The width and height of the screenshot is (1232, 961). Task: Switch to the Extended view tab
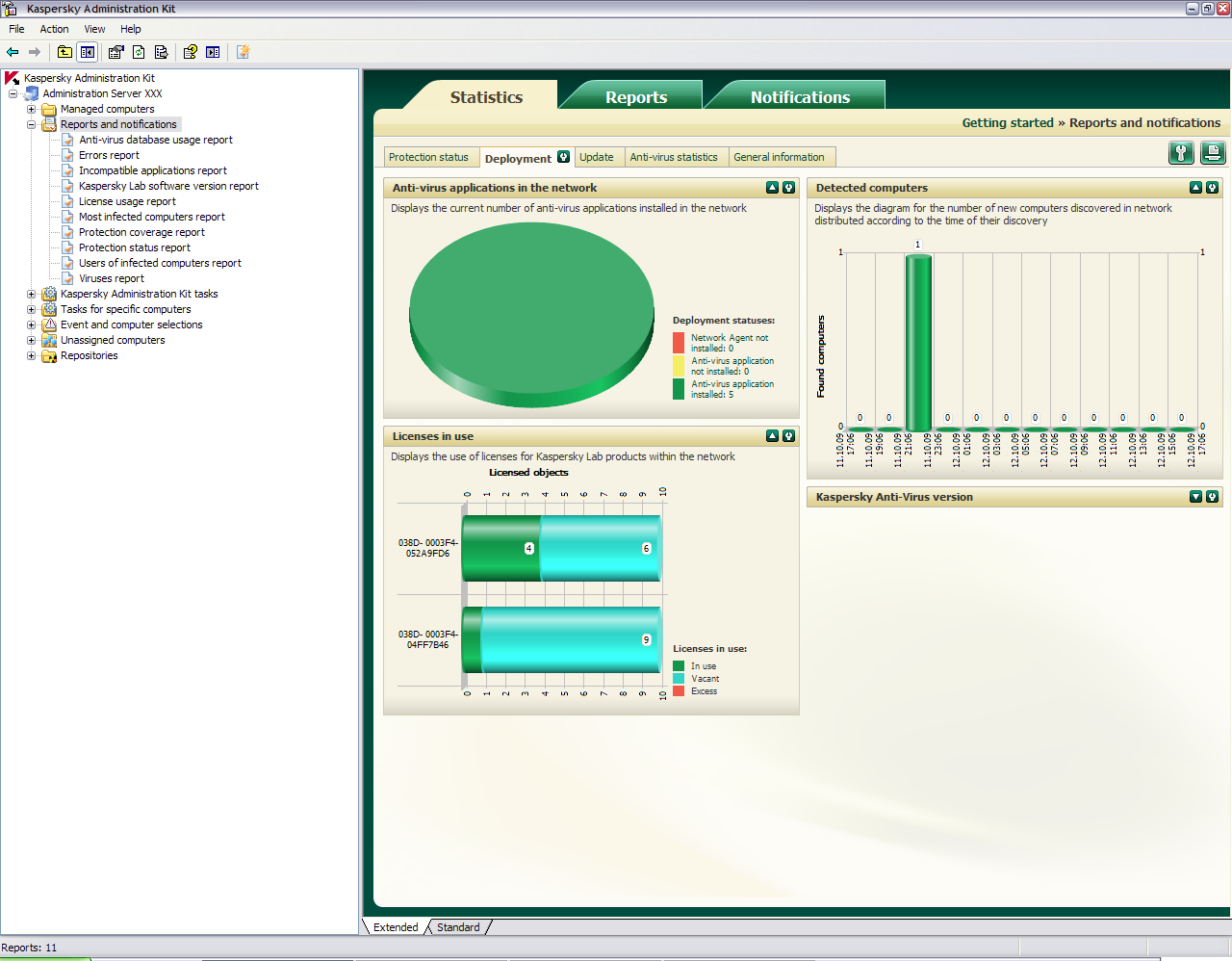click(x=396, y=927)
